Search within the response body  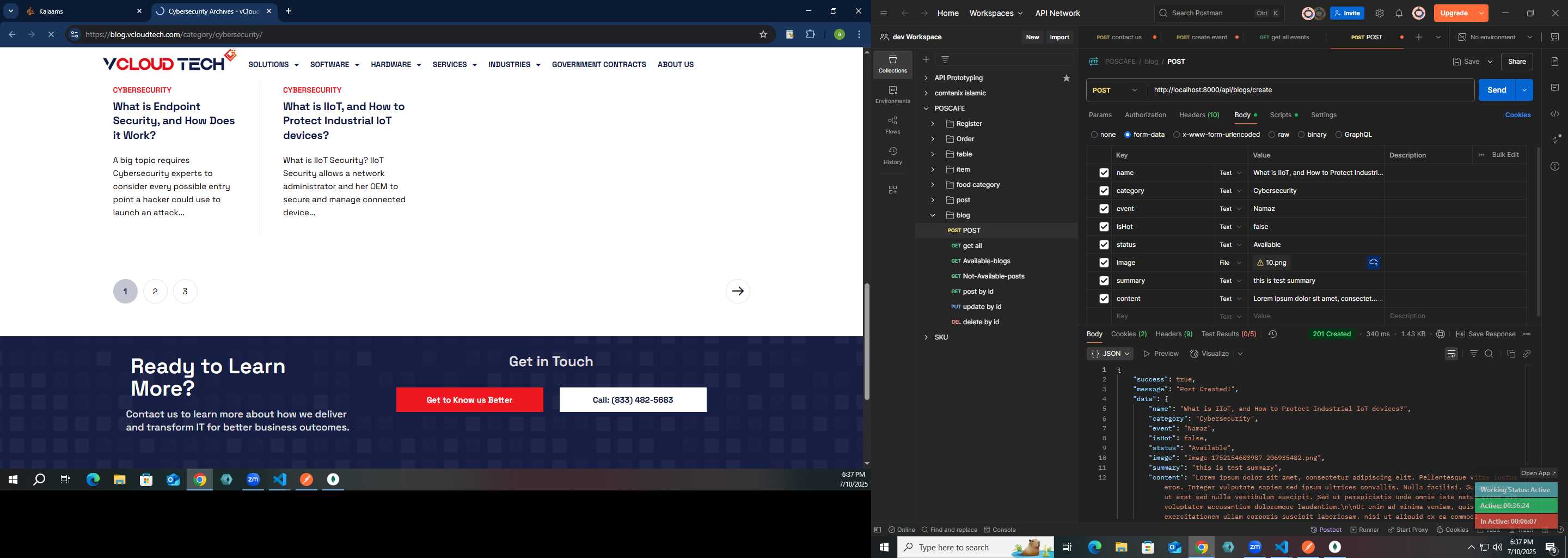coord(1489,354)
